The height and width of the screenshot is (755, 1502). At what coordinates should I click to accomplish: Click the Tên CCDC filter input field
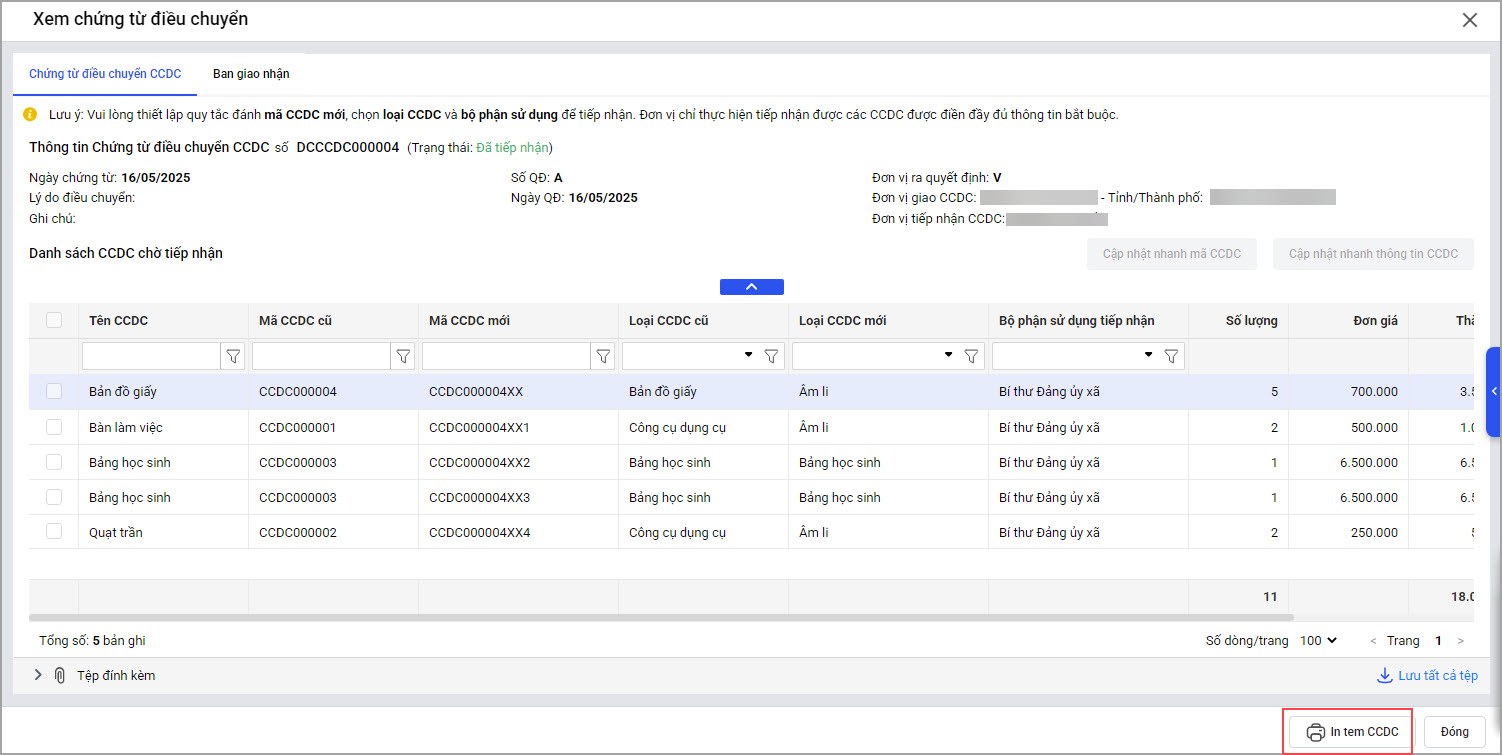point(151,356)
